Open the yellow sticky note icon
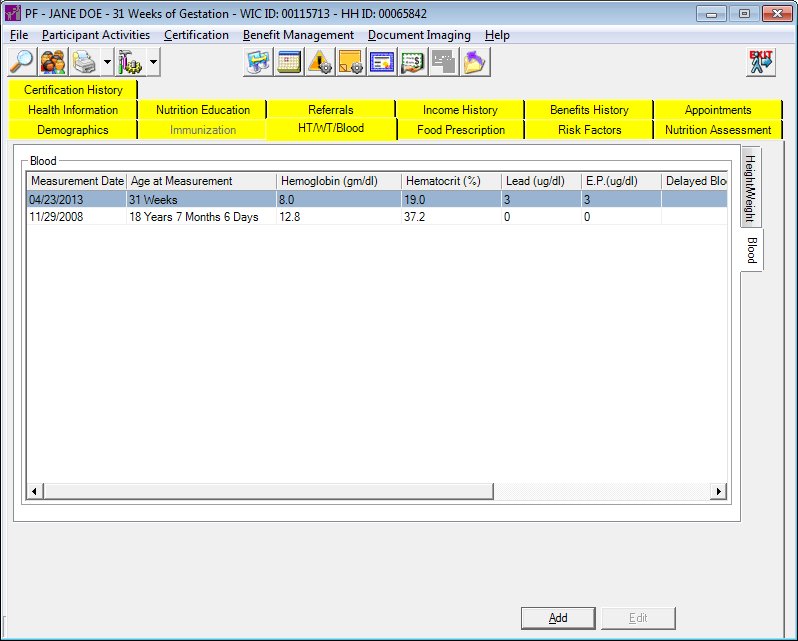This screenshot has width=798, height=641. pos(351,62)
